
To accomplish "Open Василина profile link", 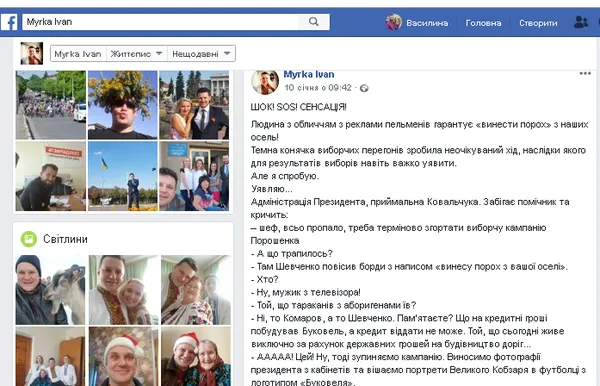I will coord(427,23).
